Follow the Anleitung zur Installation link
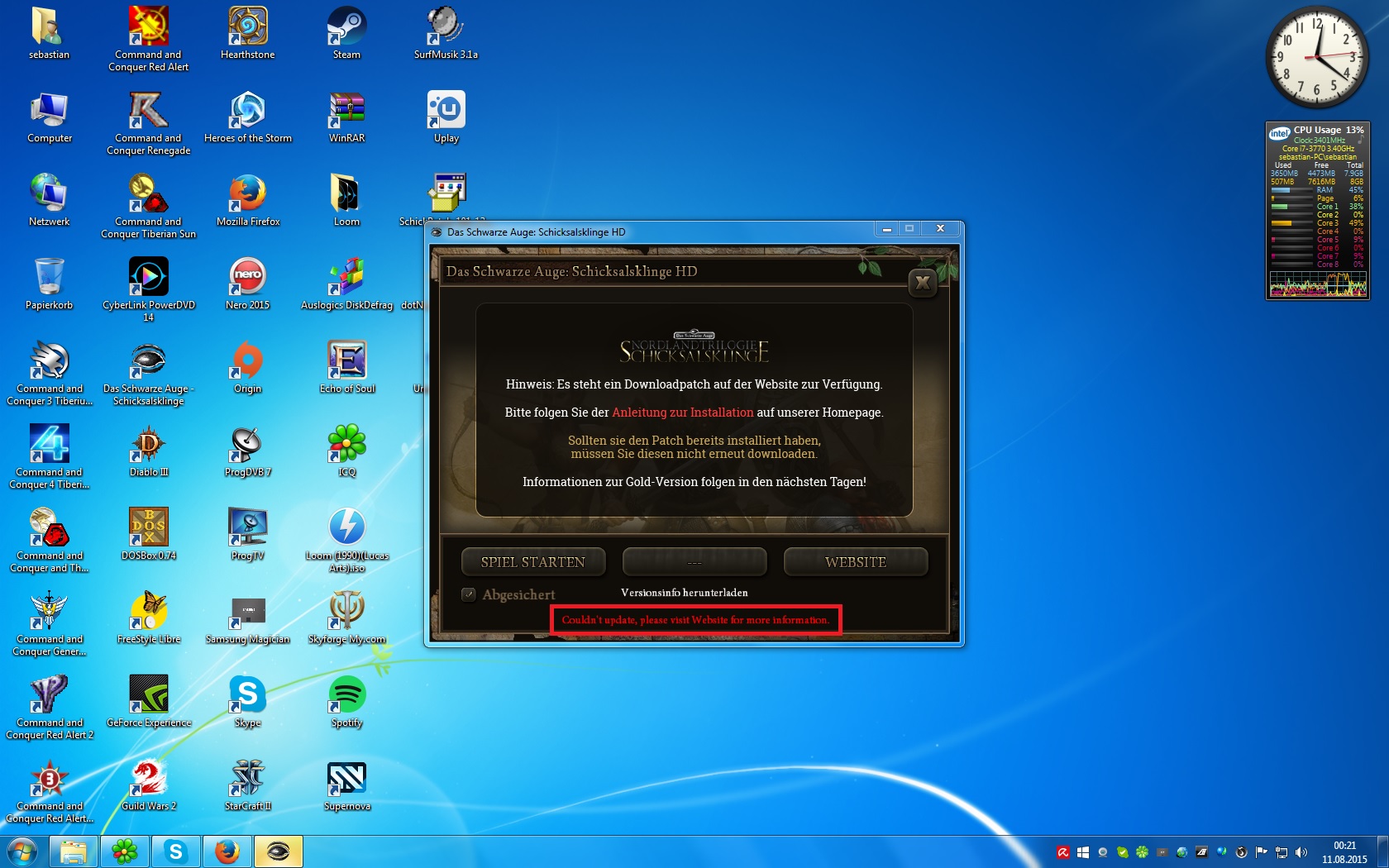 [682, 413]
